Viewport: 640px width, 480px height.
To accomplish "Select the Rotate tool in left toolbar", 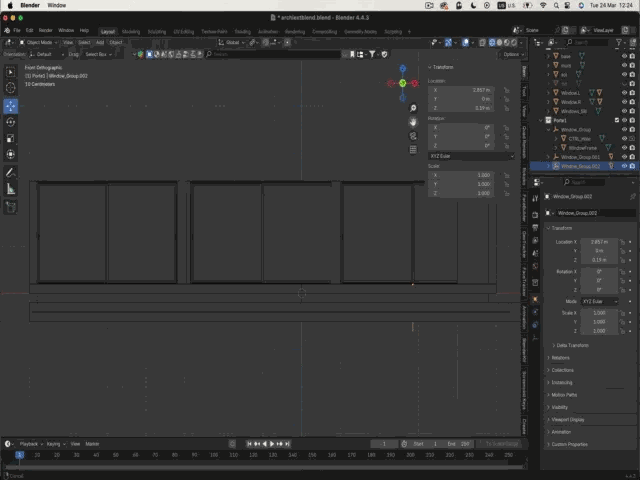I will pyautogui.click(x=11, y=122).
